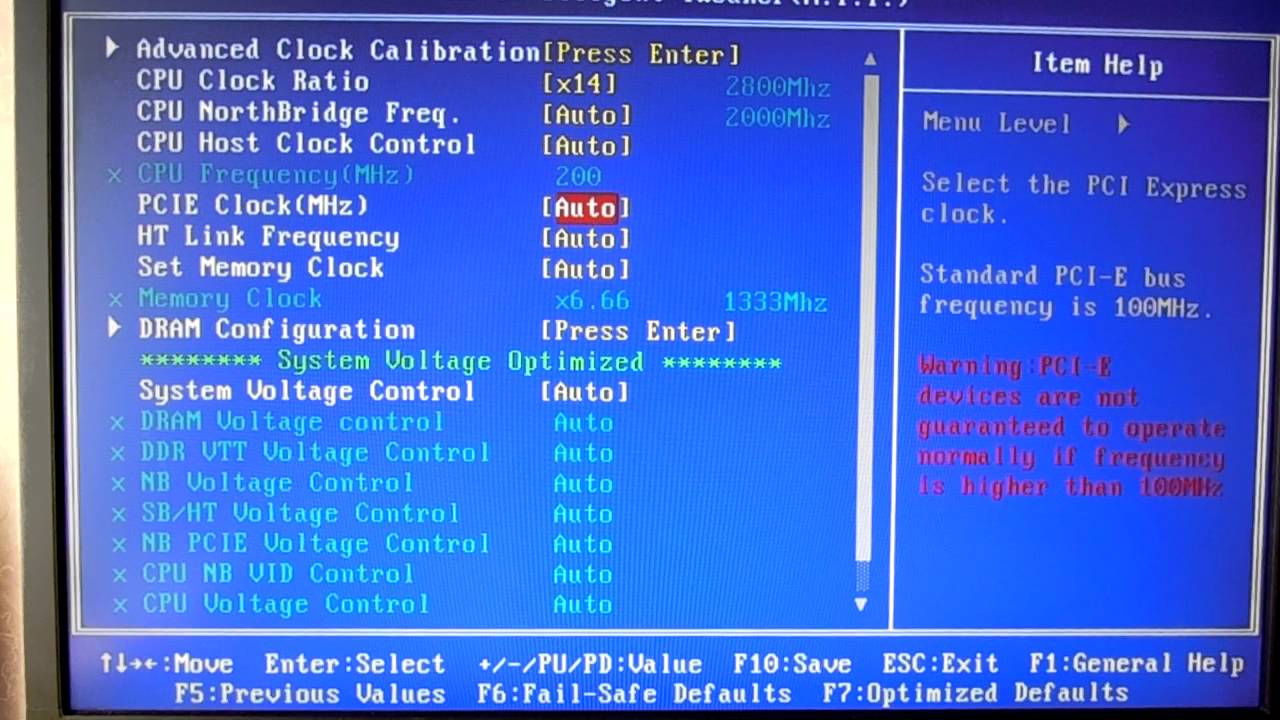Click the red PCI-E warning text
The image size is (1280, 720).
pos(1071,427)
